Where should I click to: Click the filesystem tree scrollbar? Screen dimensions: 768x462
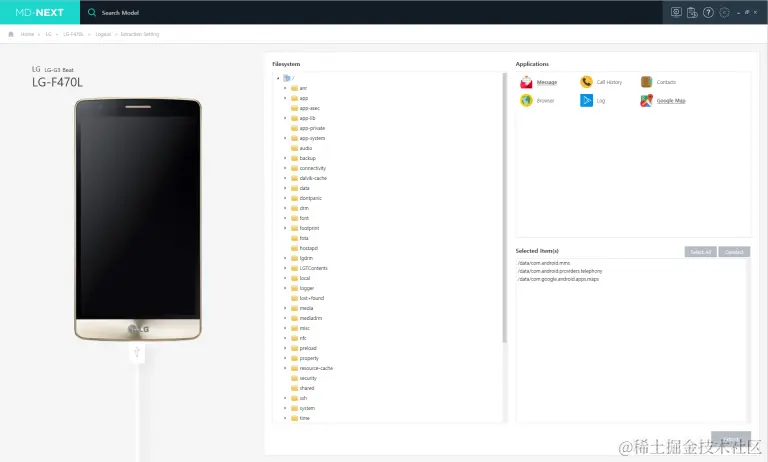504,208
